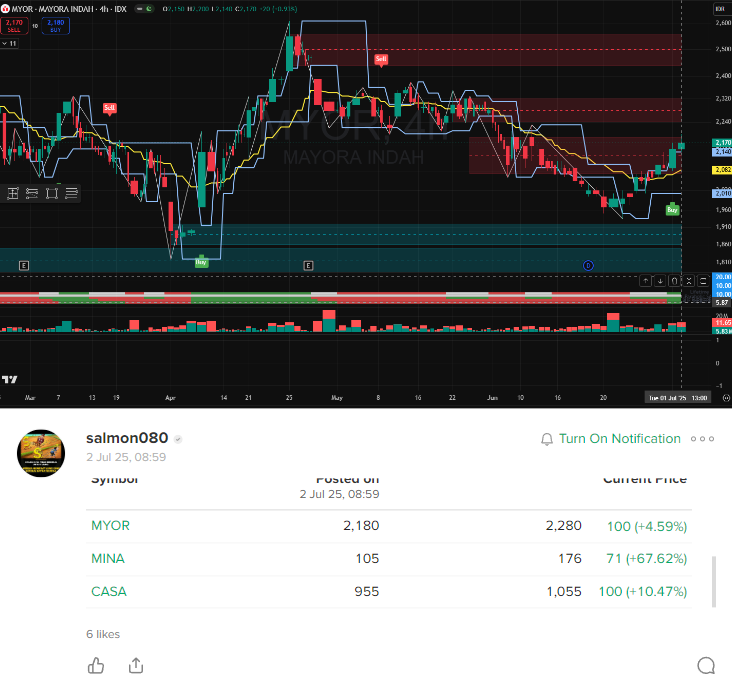Click the blue BUY 2,180 button
This screenshot has width=732, height=685.
click(x=57, y=24)
